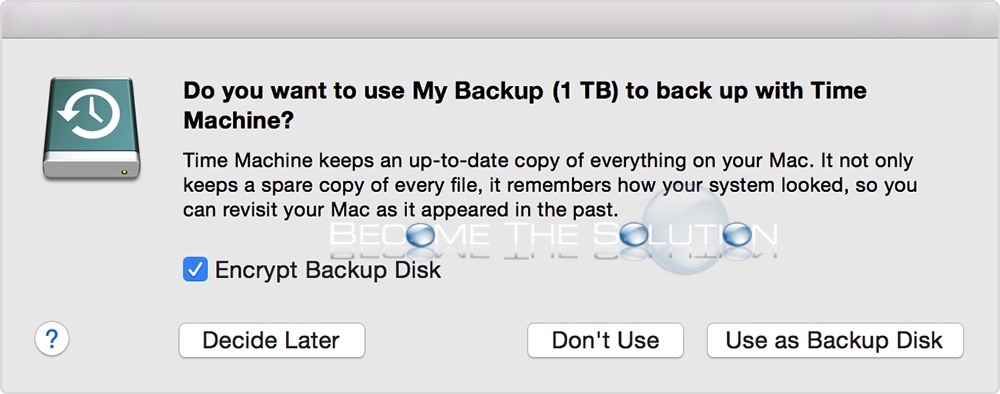Uncheck the Encrypt Backup Disk checkbox
1000x394 pixels.
195,270
